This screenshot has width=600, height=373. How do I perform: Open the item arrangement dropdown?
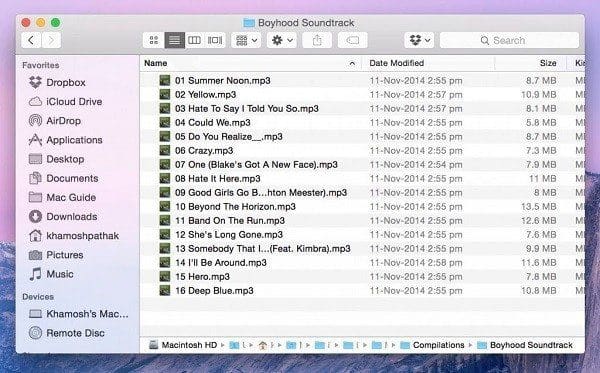pyautogui.click(x=246, y=40)
